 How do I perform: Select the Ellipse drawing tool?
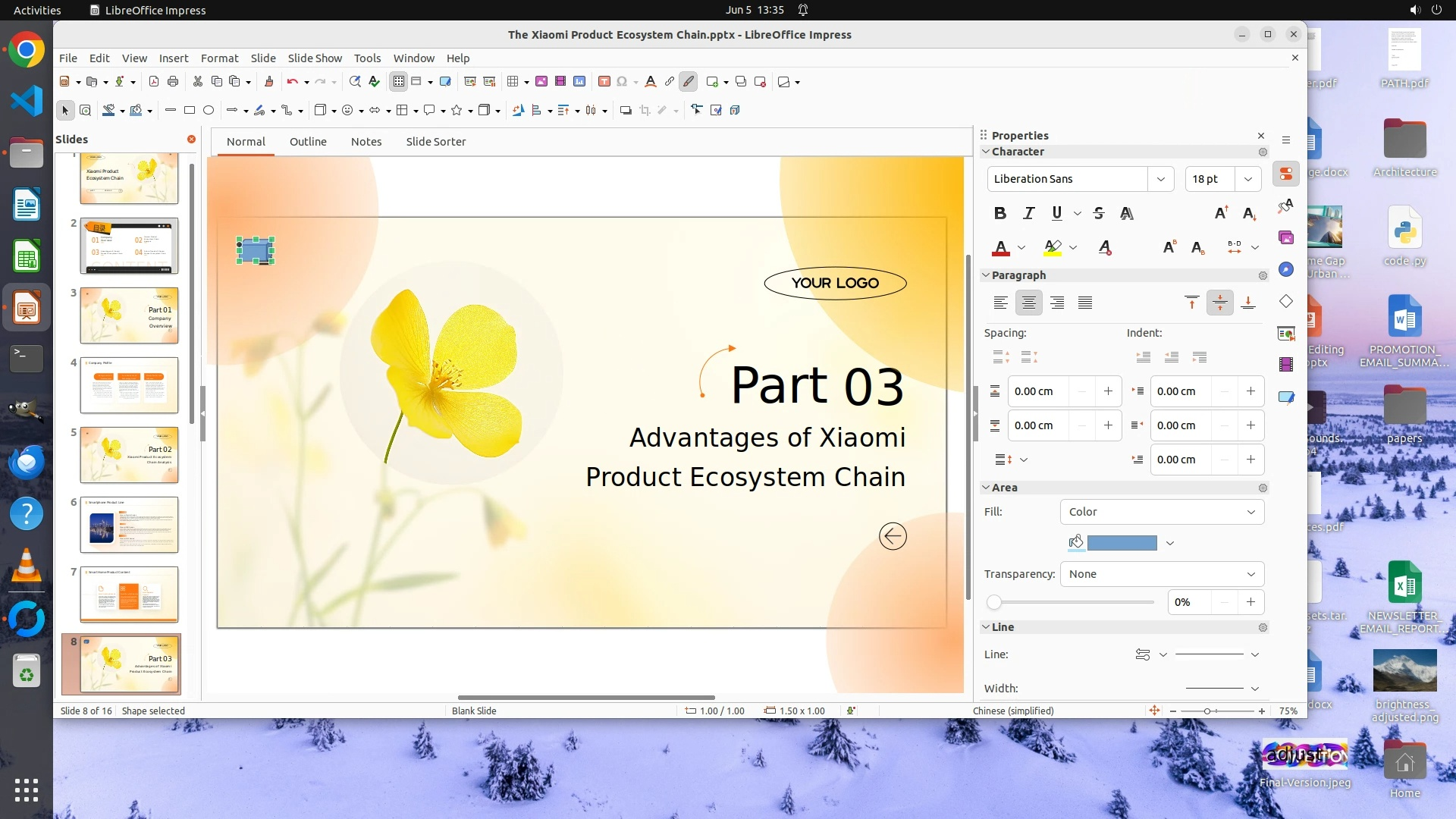[x=209, y=110]
